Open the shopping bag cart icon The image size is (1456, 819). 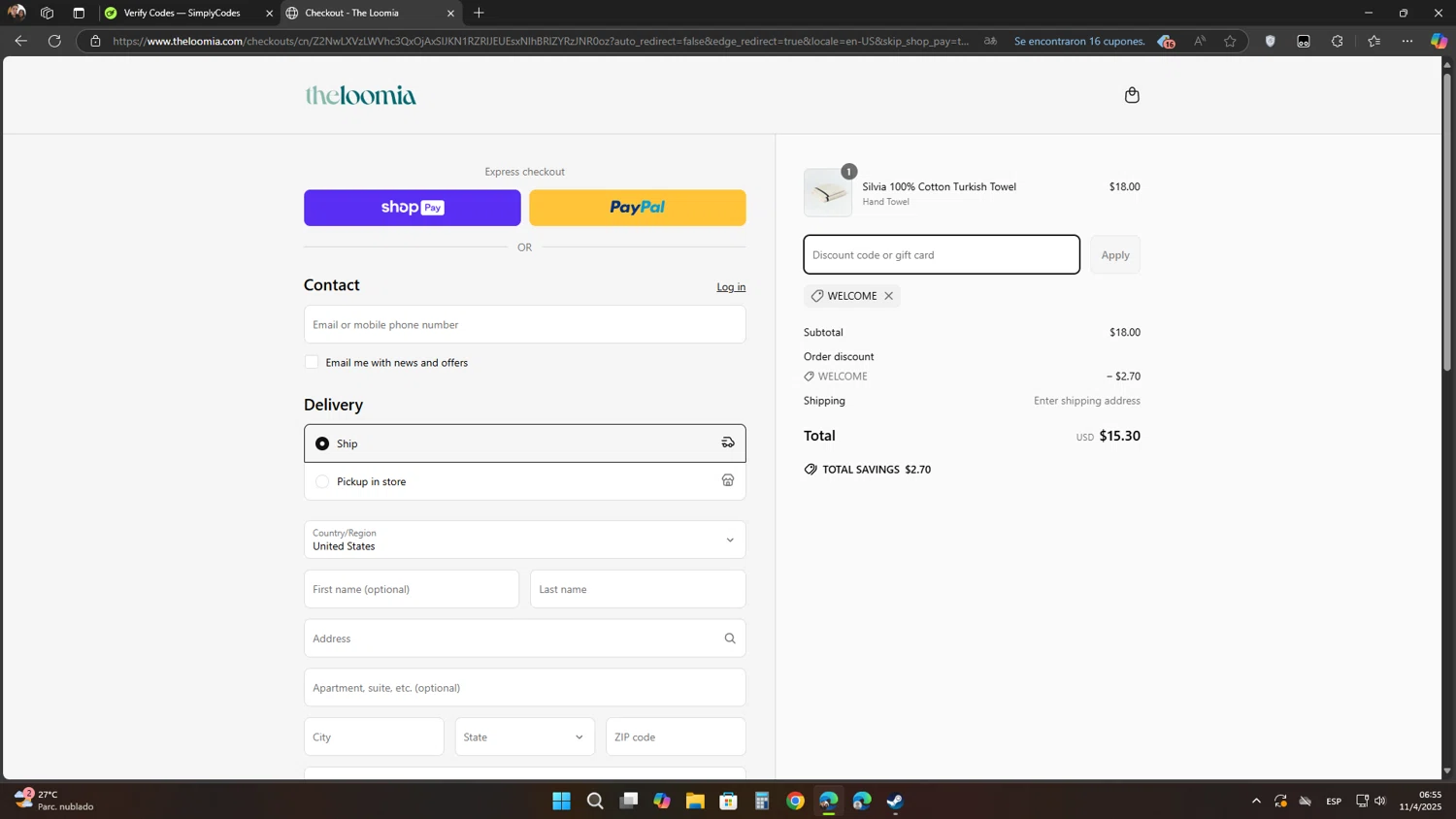pos(1132,95)
